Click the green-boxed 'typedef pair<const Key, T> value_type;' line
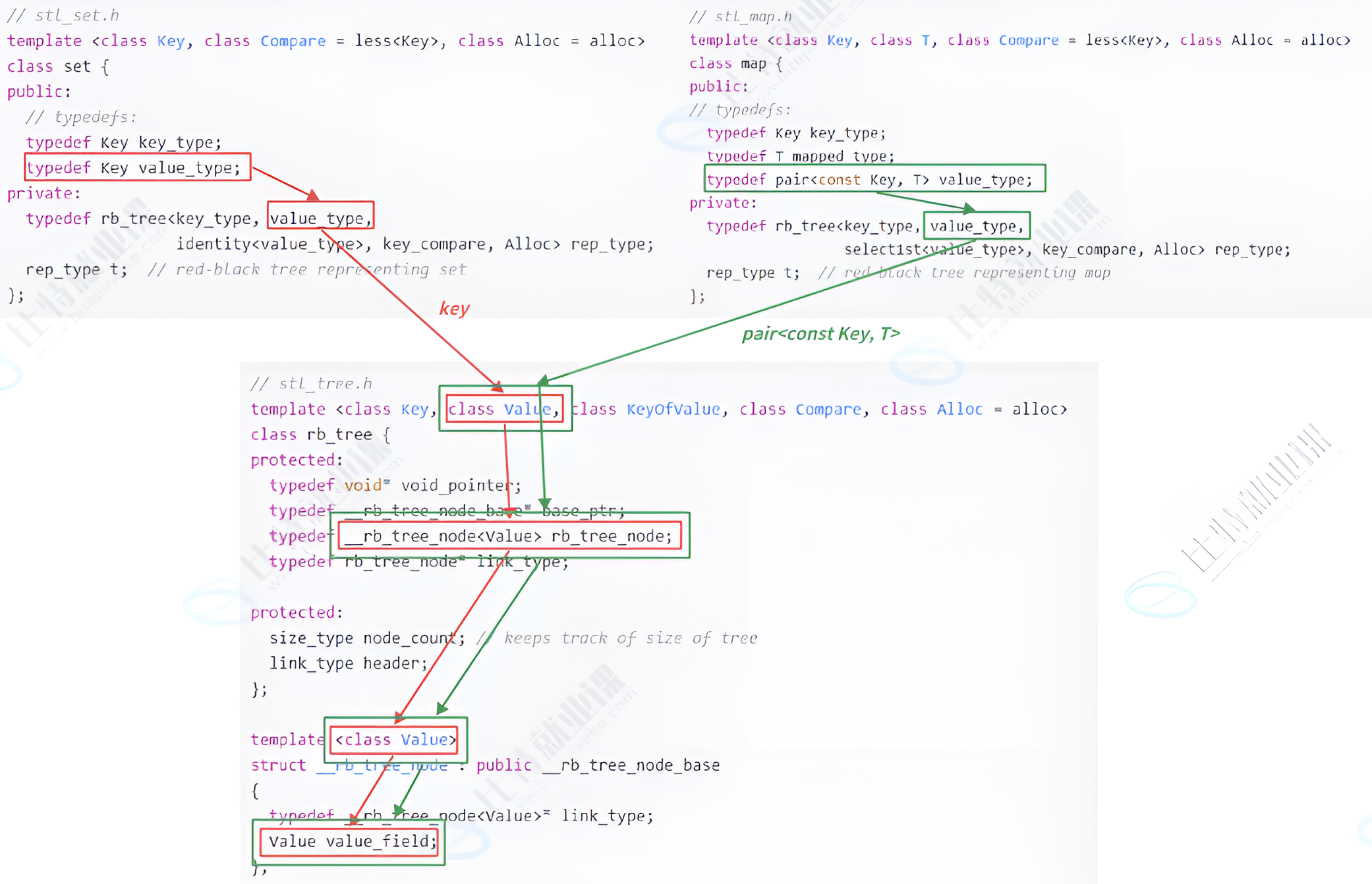This screenshot has height=884, width=1372. (874, 179)
